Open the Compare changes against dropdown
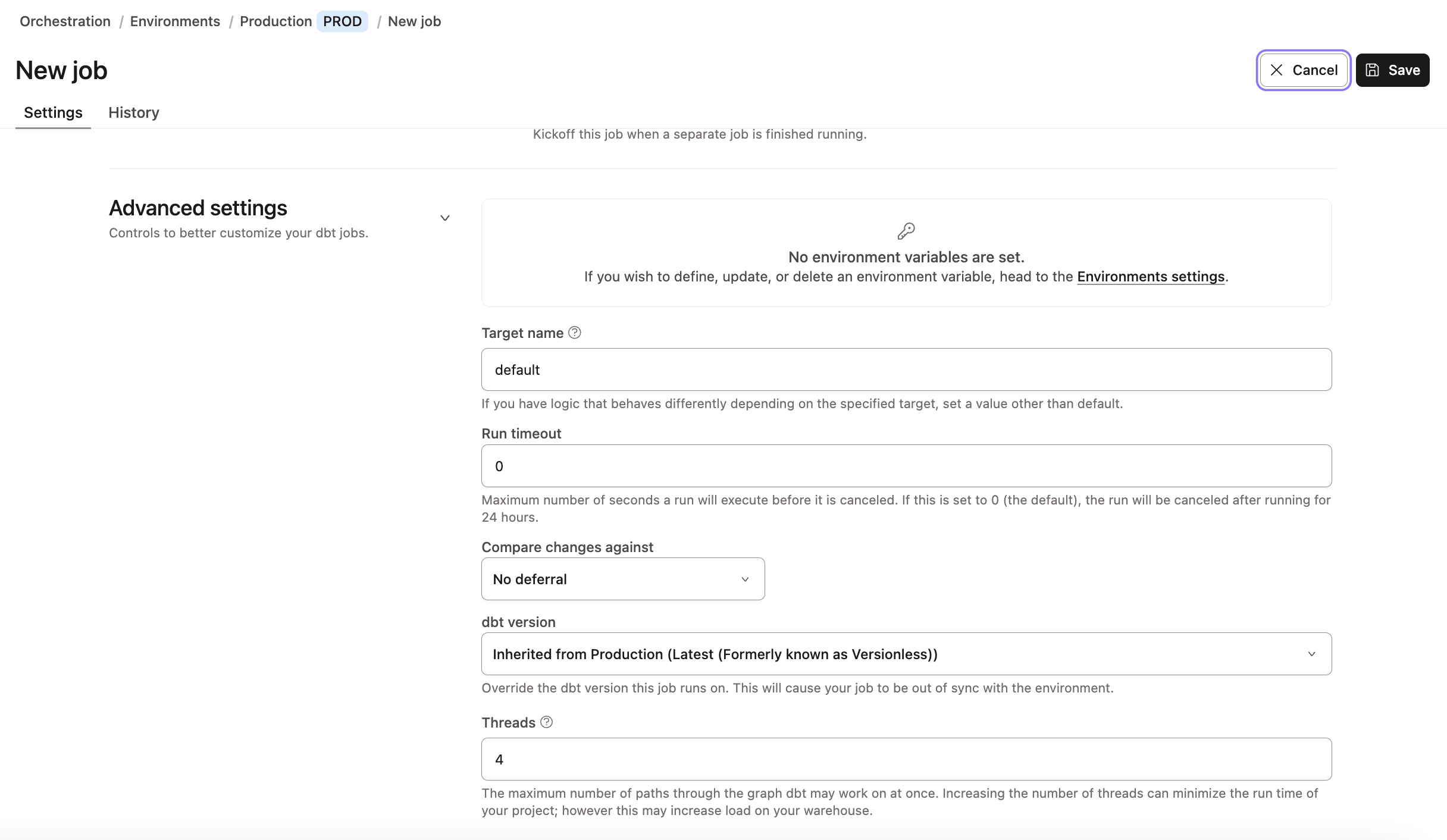1447x840 pixels. (622, 578)
